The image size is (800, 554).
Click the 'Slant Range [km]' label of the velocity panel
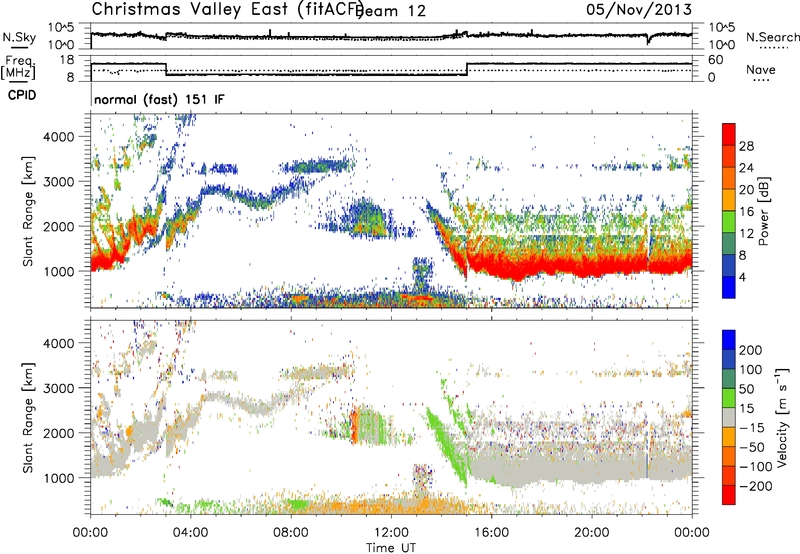(x=28, y=417)
